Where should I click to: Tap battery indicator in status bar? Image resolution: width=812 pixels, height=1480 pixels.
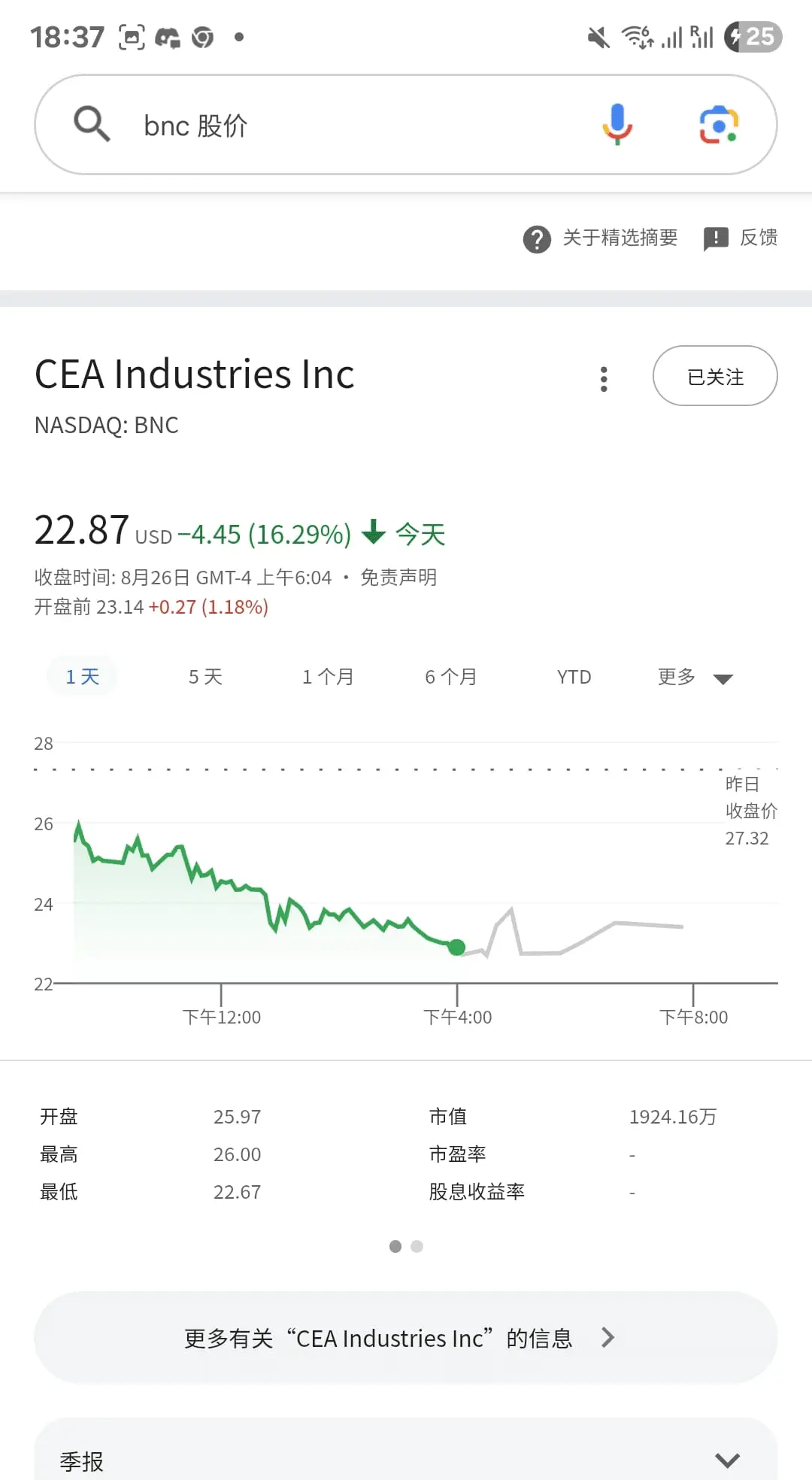[x=753, y=36]
